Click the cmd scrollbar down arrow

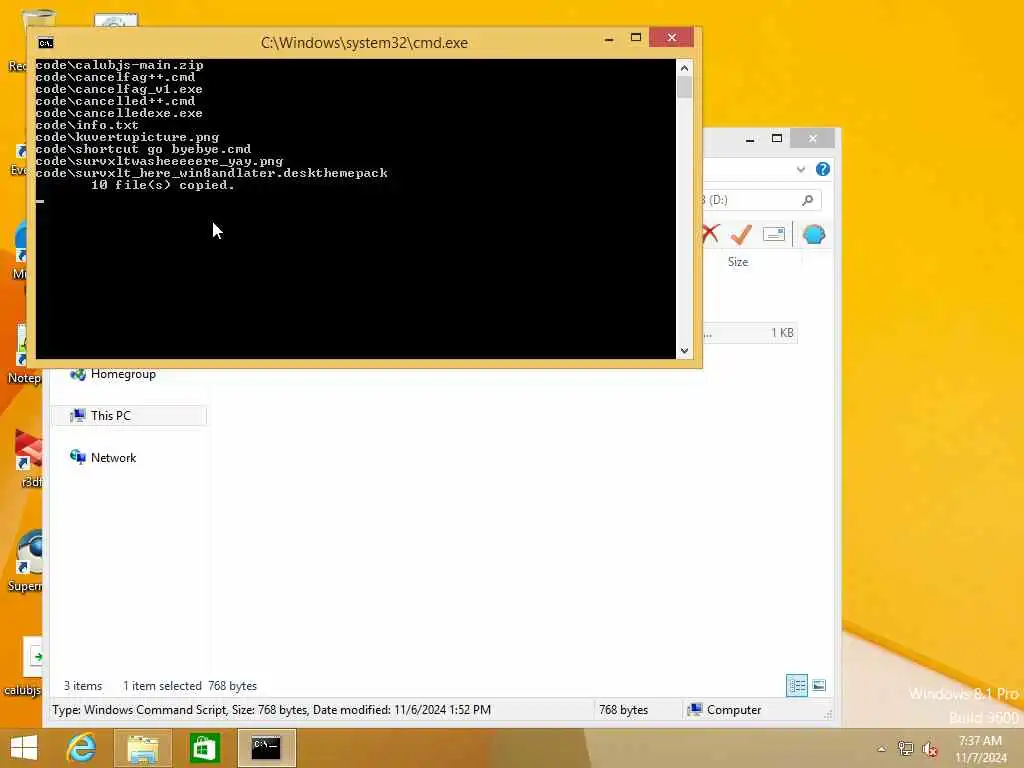tap(684, 351)
